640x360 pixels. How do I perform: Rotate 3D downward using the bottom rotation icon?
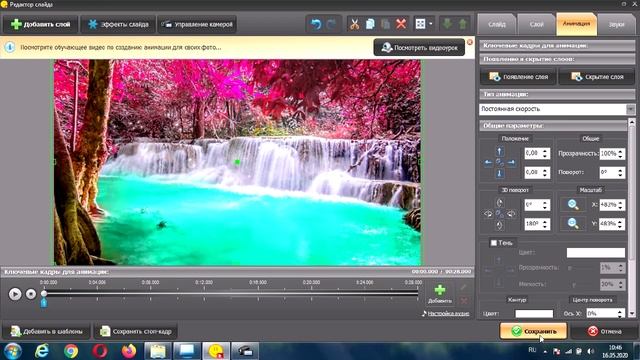[x=500, y=225]
